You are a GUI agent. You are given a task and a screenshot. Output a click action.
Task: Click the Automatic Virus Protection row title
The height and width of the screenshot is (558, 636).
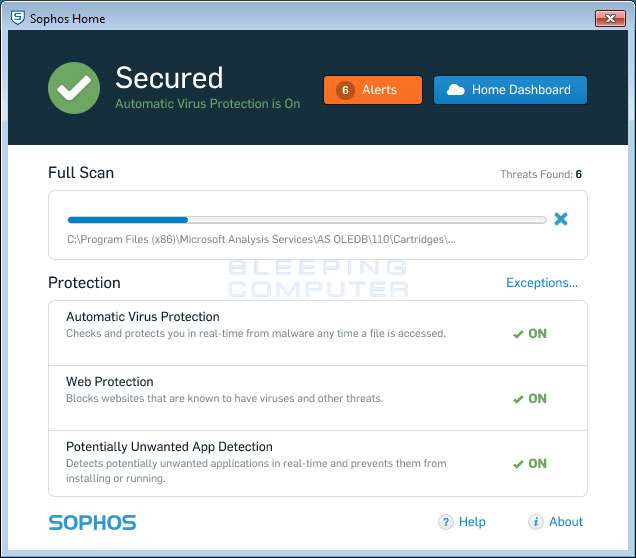pos(143,317)
